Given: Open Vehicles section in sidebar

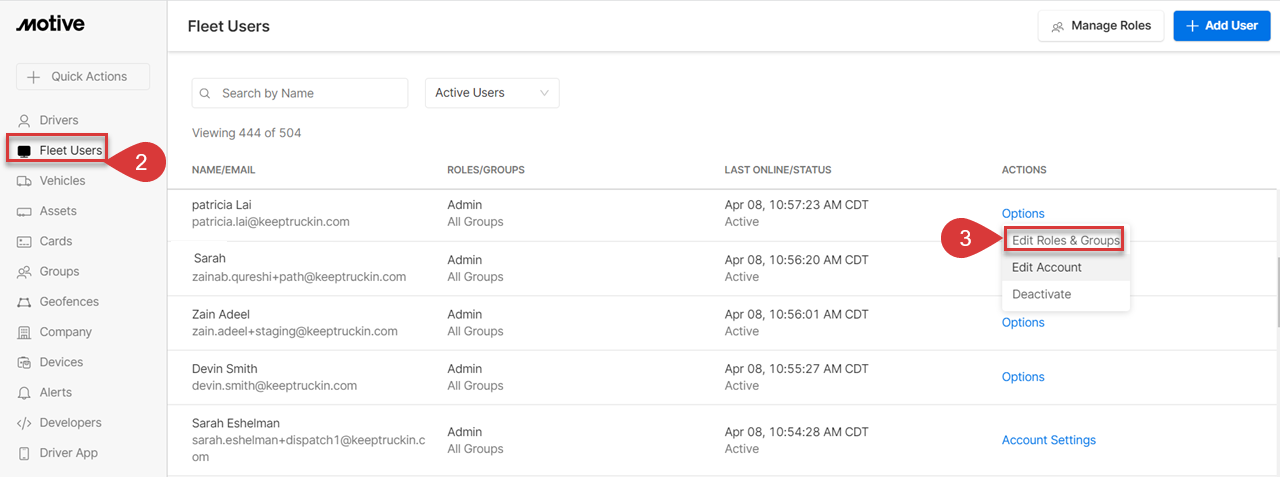Looking at the screenshot, I should pos(62,181).
